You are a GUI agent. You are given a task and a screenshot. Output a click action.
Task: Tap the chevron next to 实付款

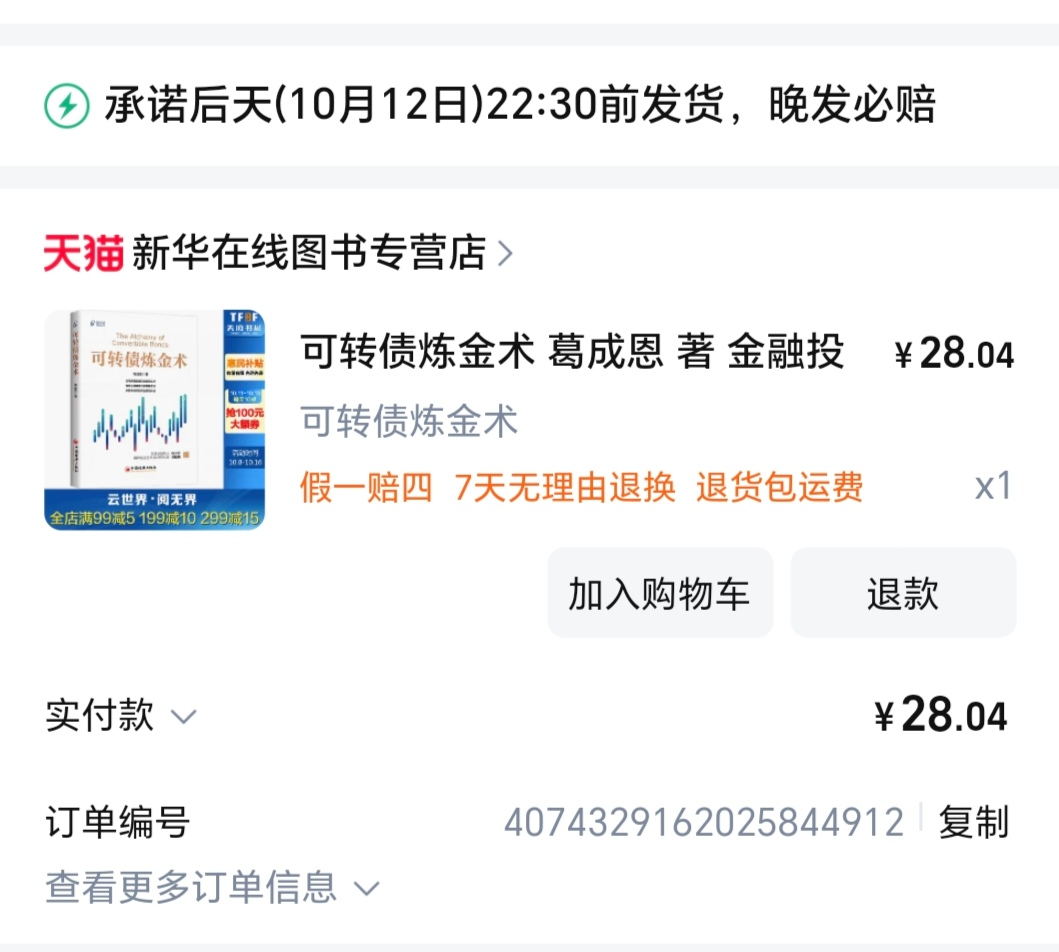pyautogui.click(x=183, y=716)
